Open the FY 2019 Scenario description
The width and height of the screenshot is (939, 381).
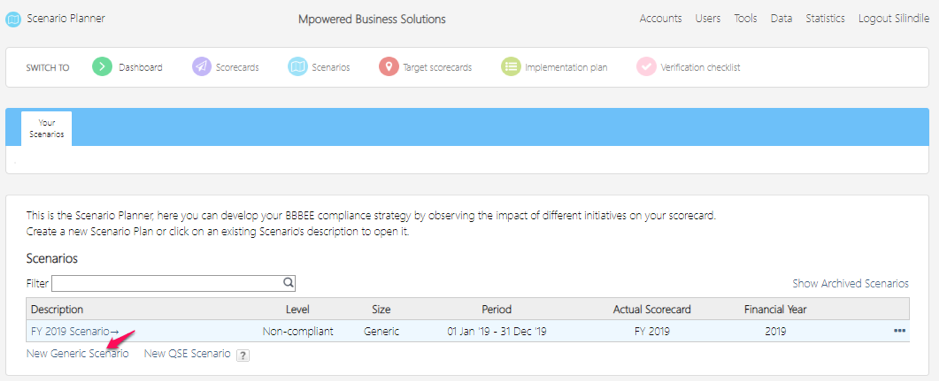[75, 331]
